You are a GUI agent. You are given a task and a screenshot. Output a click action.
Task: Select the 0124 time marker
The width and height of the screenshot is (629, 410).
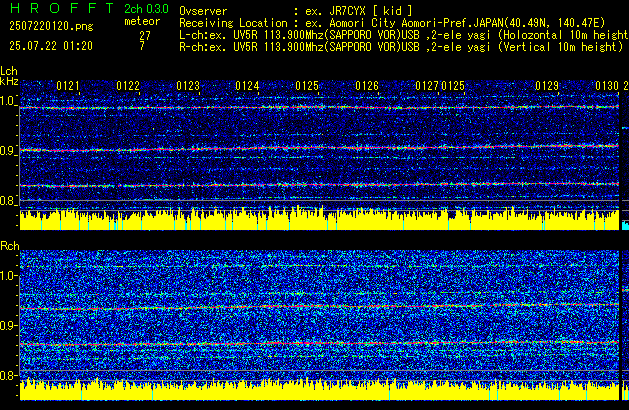pyautogui.click(x=247, y=86)
